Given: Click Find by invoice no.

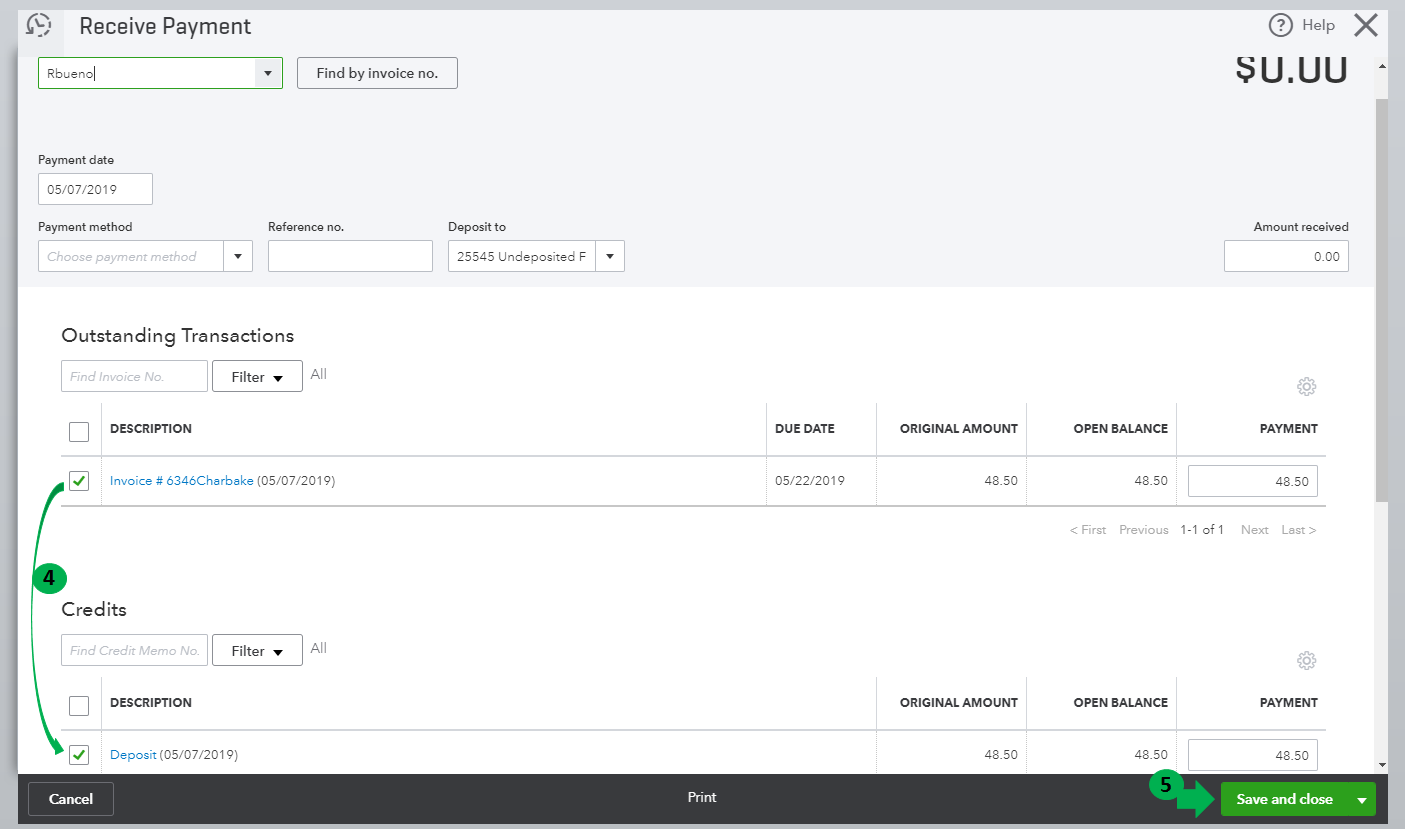Looking at the screenshot, I should pos(377,72).
